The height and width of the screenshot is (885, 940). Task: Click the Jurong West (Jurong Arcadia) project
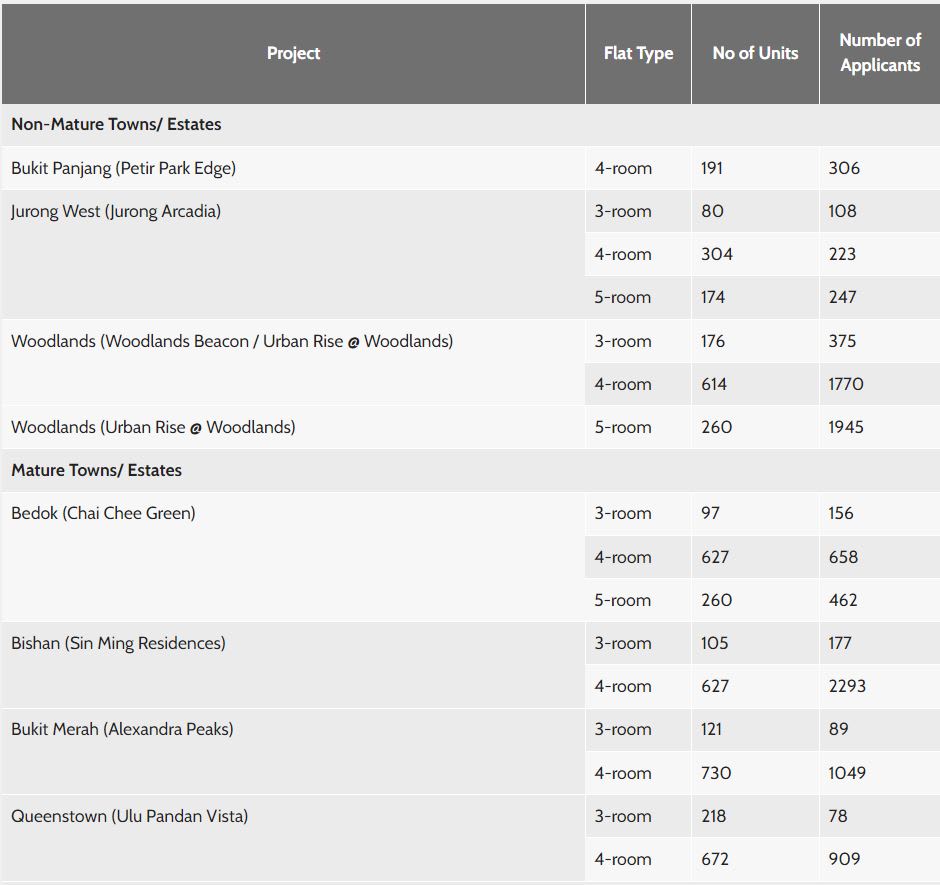tap(116, 211)
